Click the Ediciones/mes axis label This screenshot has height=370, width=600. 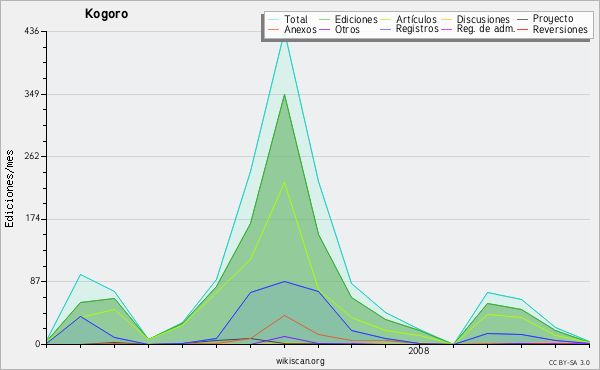tap(9, 189)
